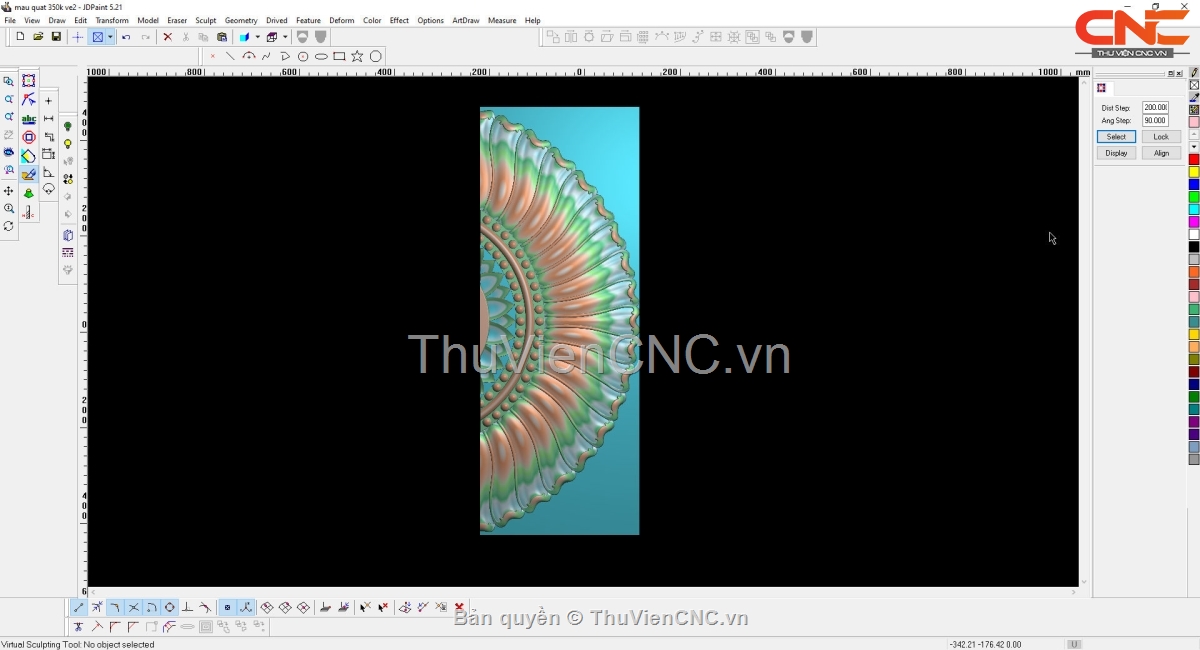The height and width of the screenshot is (650, 1200).
Task: Open the ArtDraw menu
Action: [x=466, y=20]
